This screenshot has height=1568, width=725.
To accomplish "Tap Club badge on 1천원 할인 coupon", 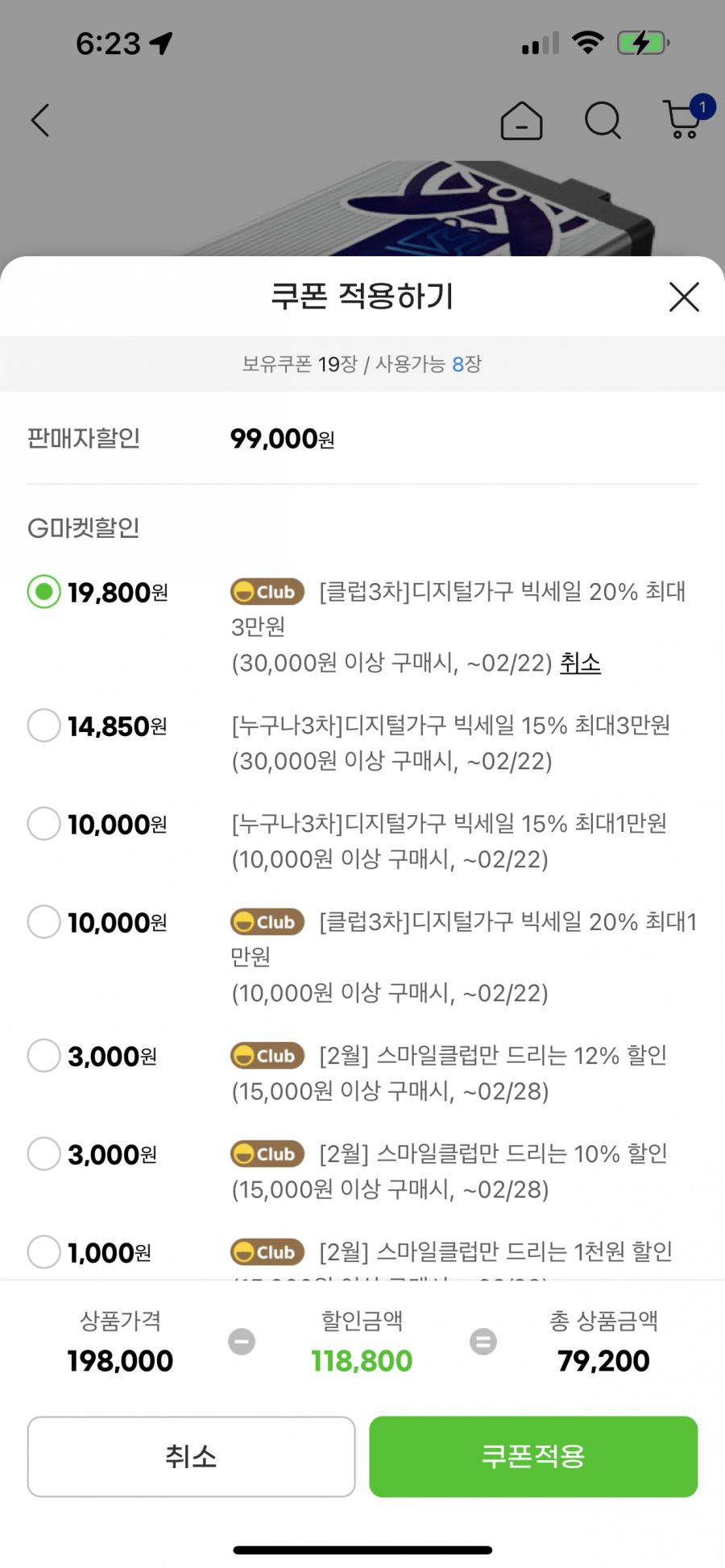I will pos(267,1252).
